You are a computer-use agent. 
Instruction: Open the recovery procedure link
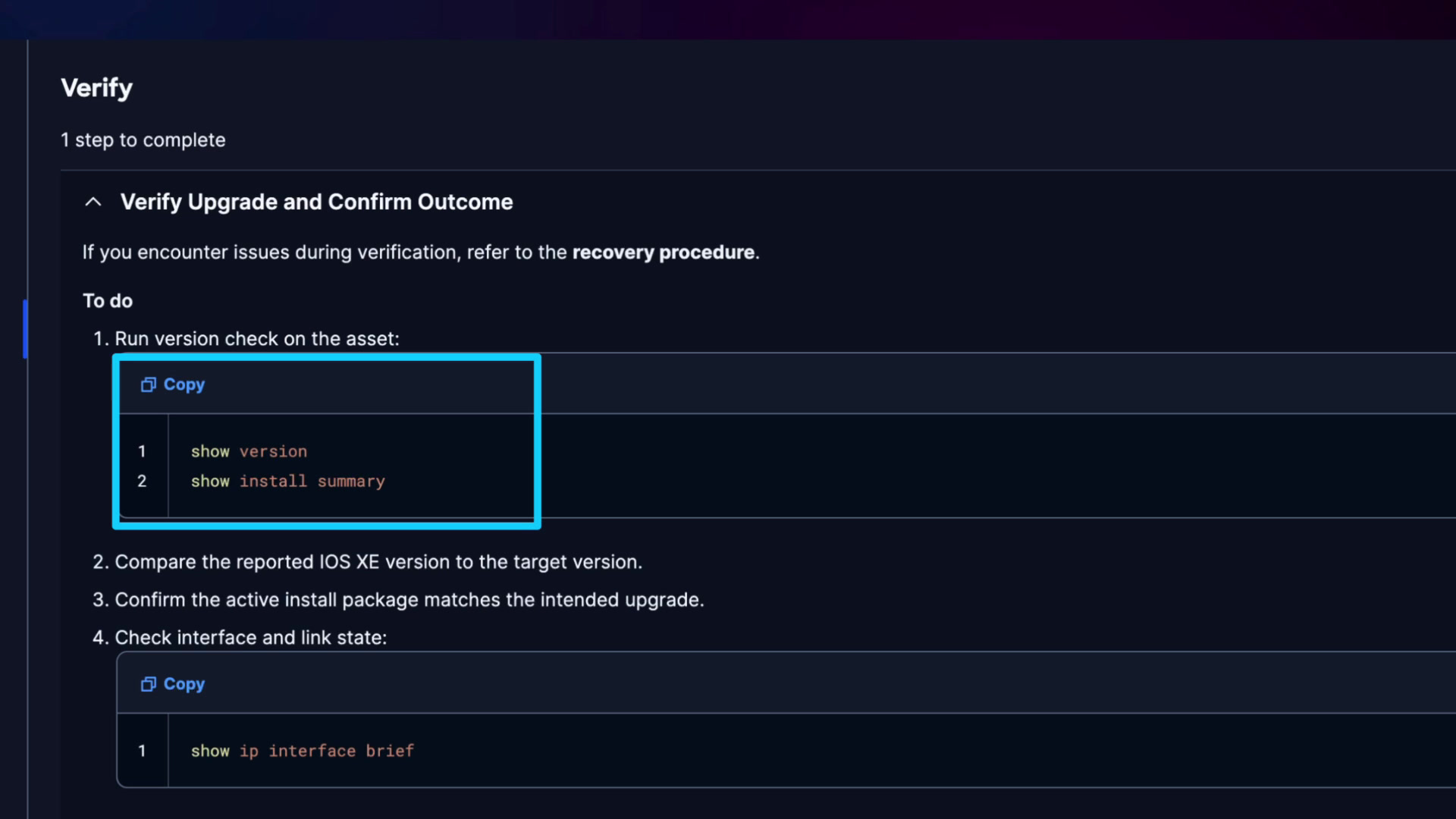663,253
